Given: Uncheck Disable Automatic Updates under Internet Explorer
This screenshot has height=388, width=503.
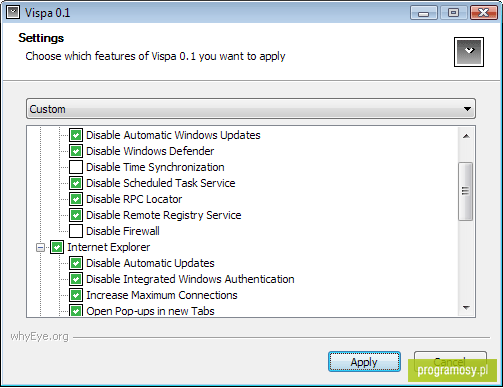Looking at the screenshot, I should 76,263.
